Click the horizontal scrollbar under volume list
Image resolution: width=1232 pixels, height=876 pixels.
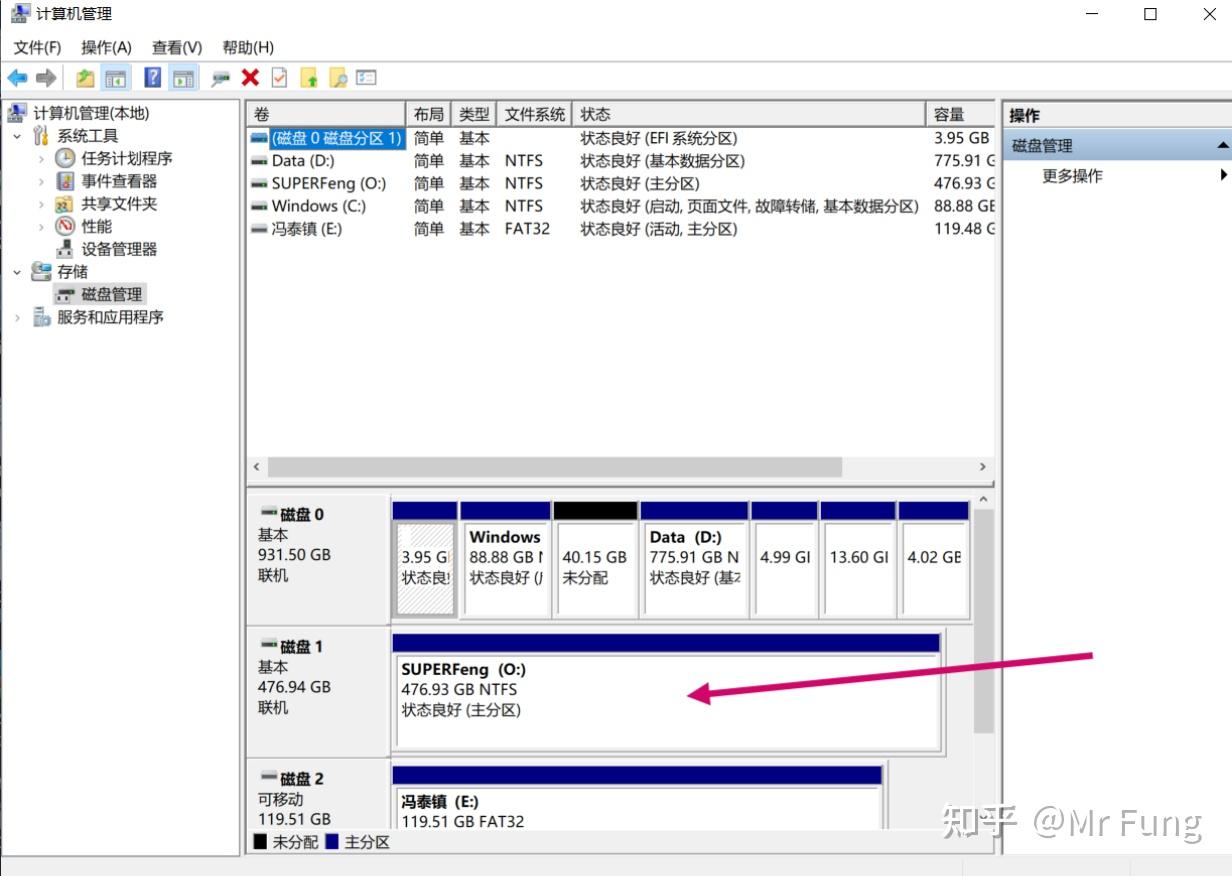(x=555, y=467)
